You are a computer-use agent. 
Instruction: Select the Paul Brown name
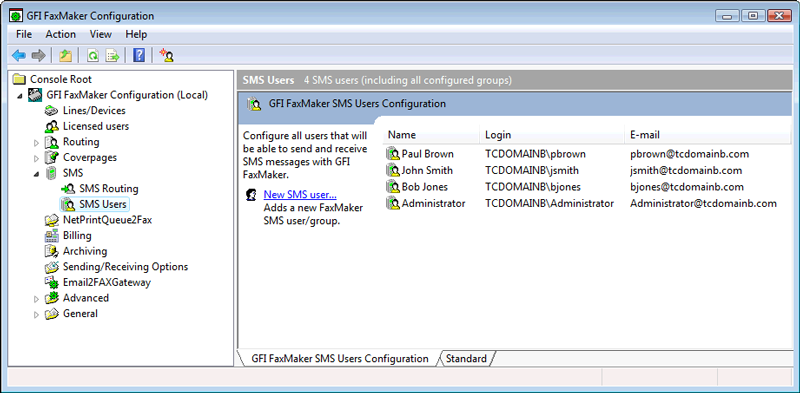tap(428, 154)
